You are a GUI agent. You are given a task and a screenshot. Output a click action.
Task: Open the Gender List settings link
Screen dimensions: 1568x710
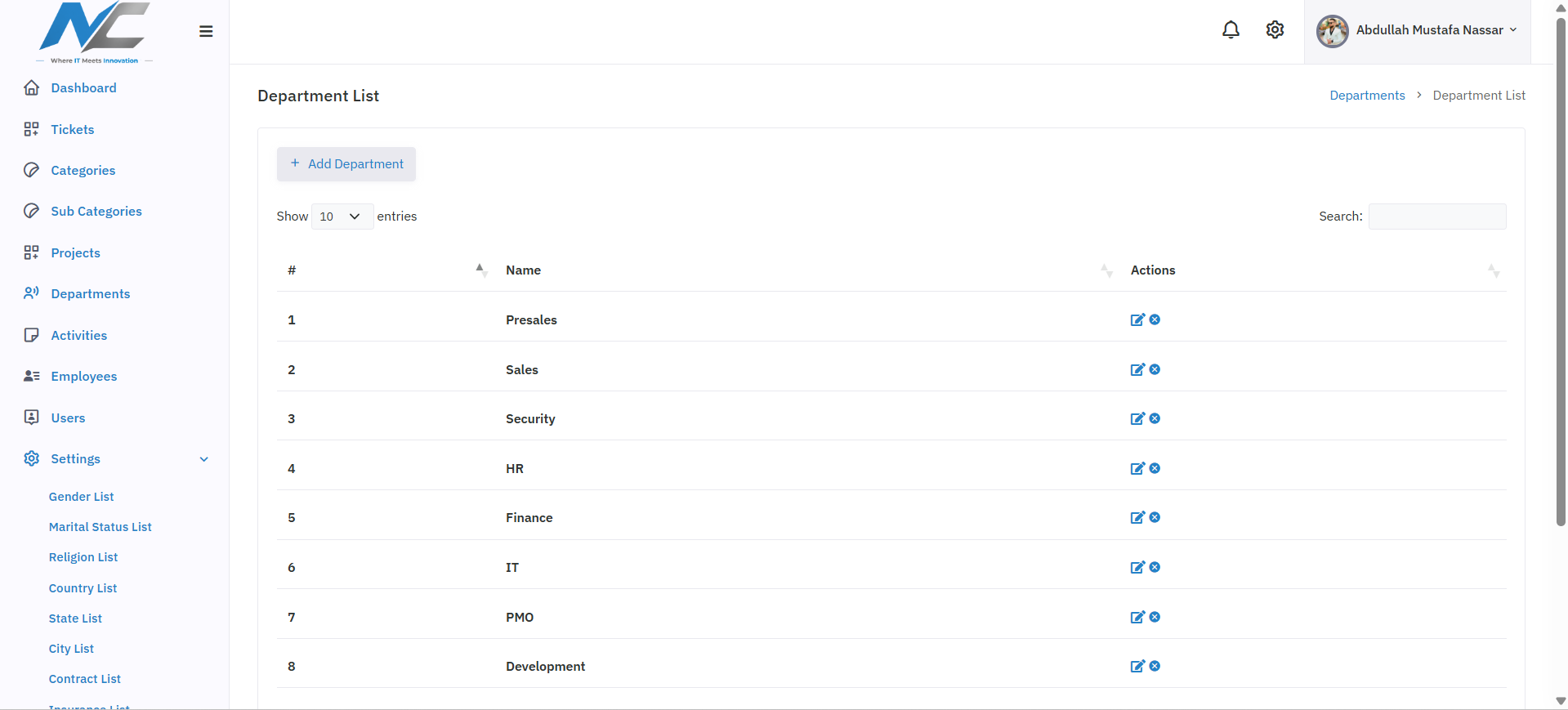(81, 497)
